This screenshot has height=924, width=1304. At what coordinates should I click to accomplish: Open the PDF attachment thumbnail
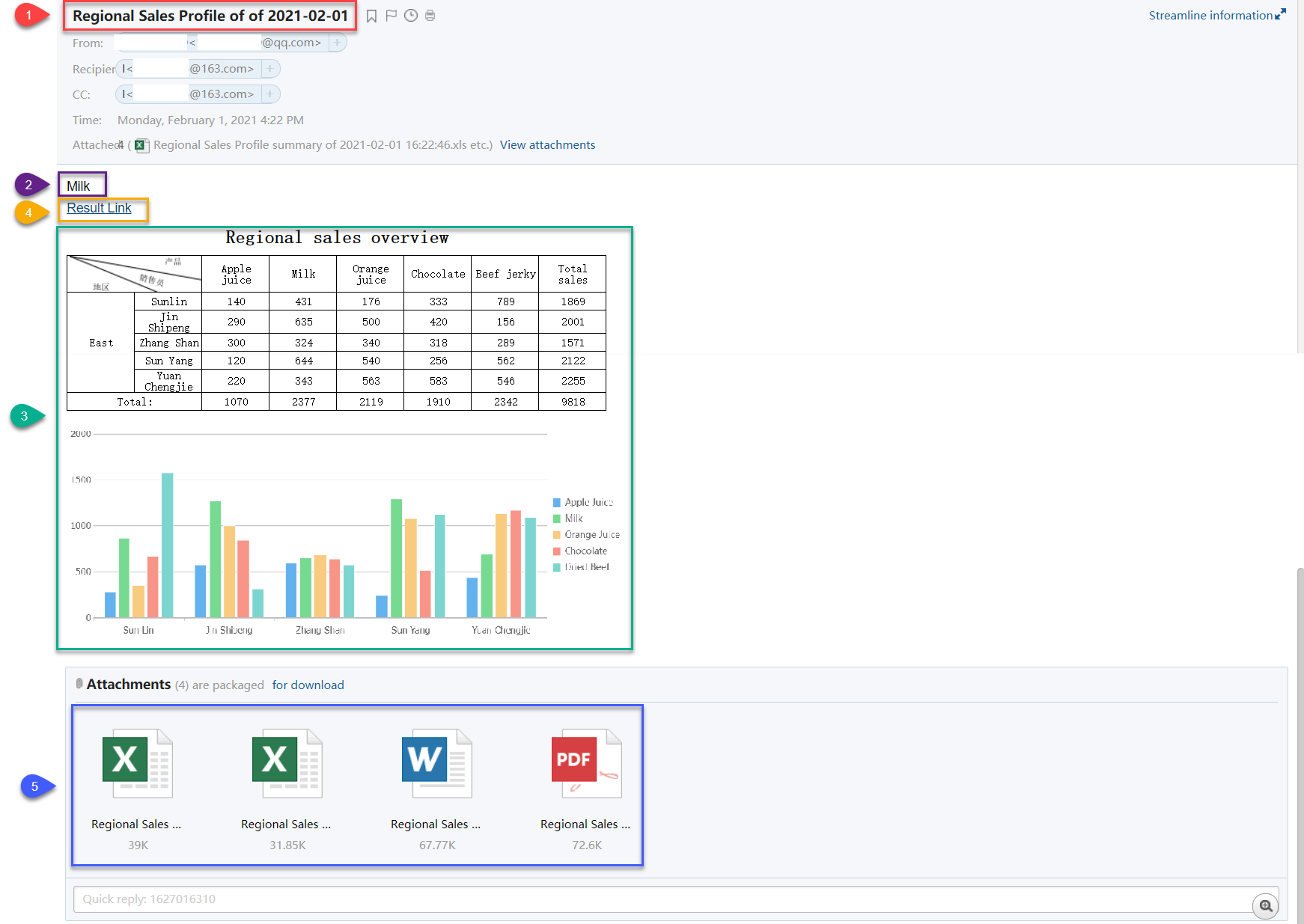pyautogui.click(x=586, y=763)
